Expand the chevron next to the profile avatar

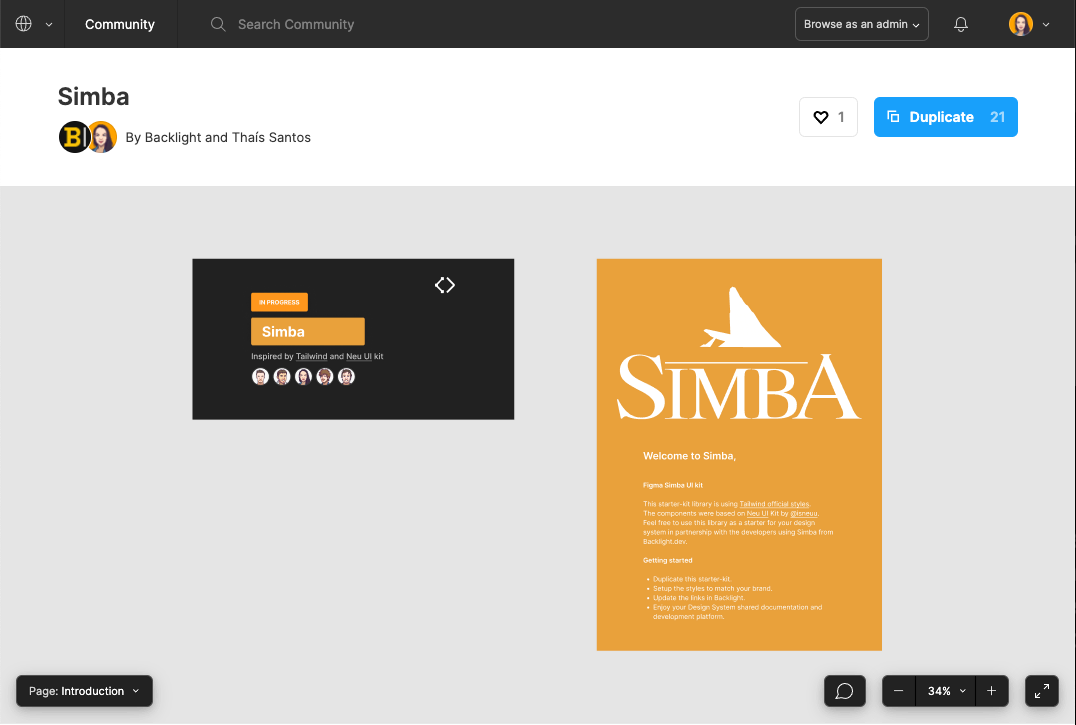pos(1046,24)
